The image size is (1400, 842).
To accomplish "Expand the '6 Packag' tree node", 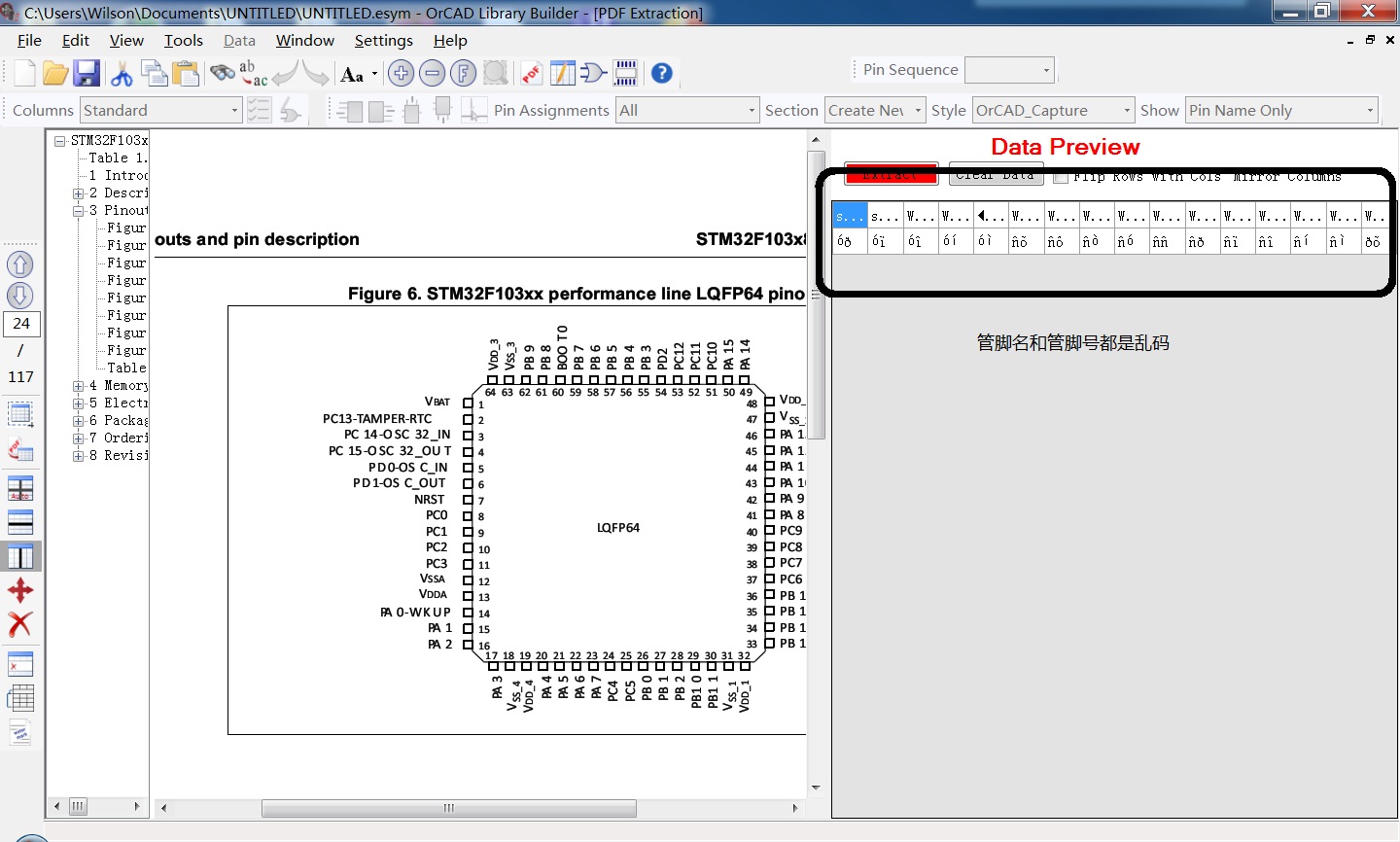I will point(78,420).
